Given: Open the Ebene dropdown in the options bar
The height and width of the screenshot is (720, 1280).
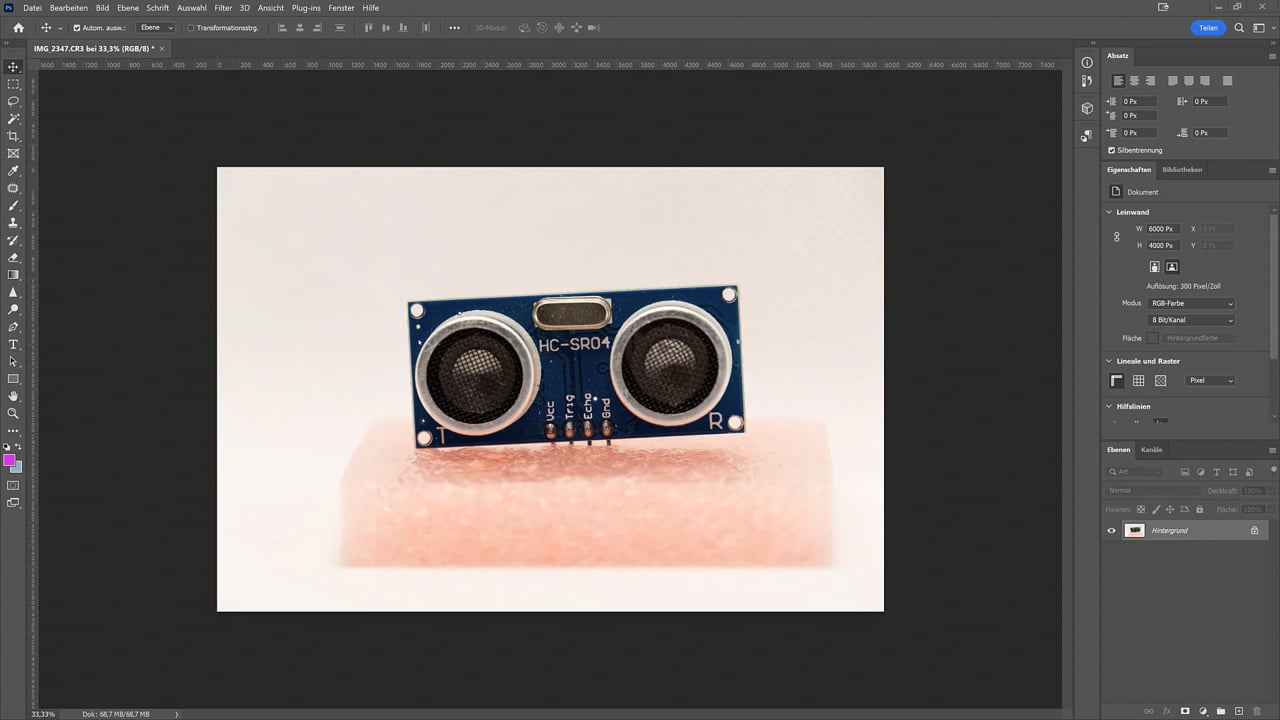Looking at the screenshot, I should pos(157,28).
